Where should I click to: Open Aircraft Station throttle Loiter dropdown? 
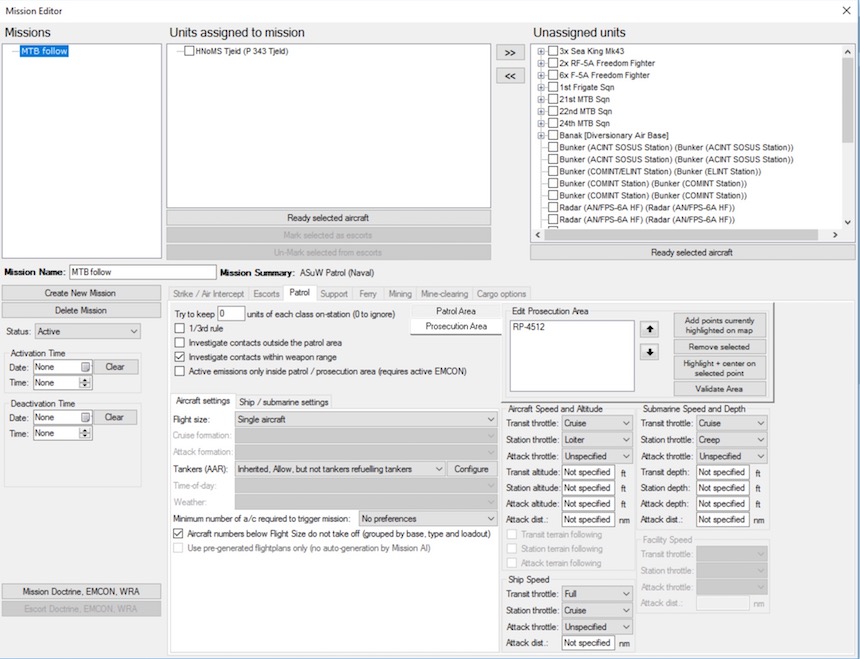click(597, 440)
